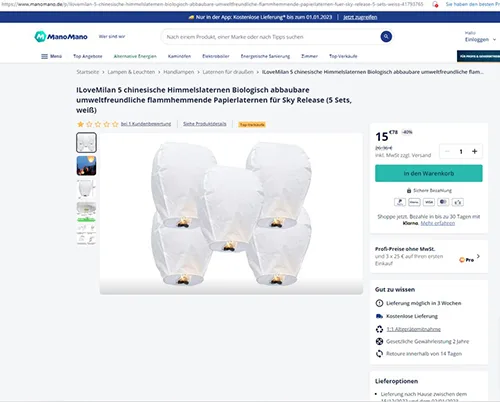Follow the Mehr erfahren Klarna link
Image resolution: width=500 pixels, height=402 pixels.
[438, 223]
